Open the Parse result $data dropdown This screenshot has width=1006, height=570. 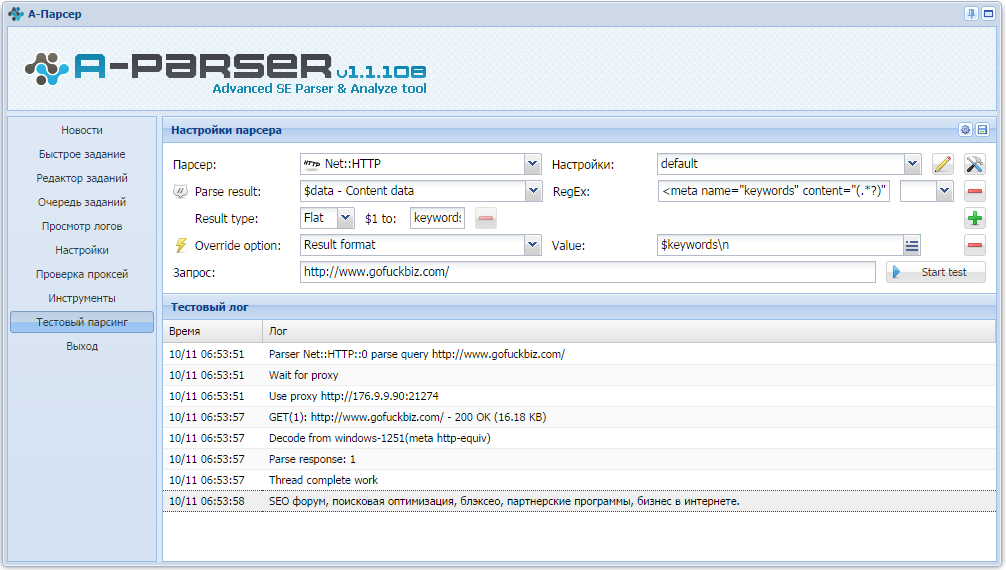[533, 191]
